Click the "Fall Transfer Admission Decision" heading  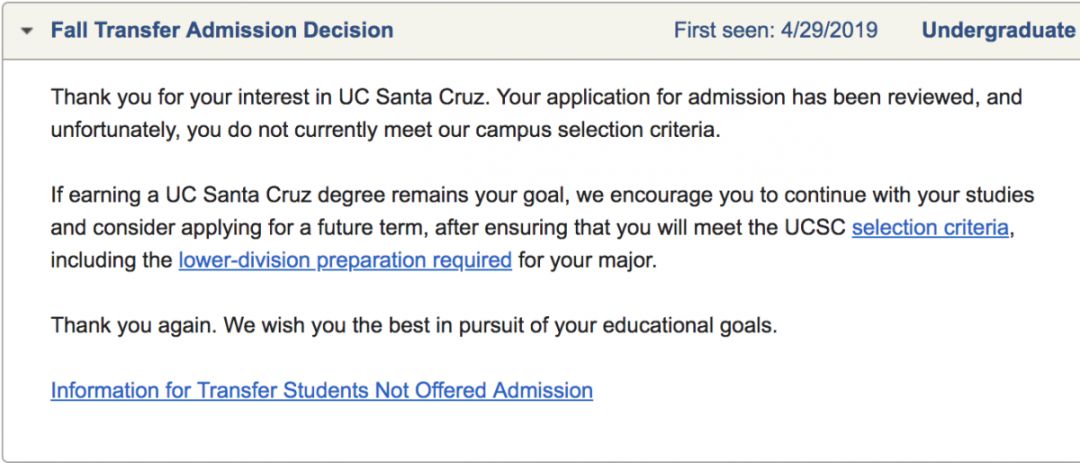[221, 30]
